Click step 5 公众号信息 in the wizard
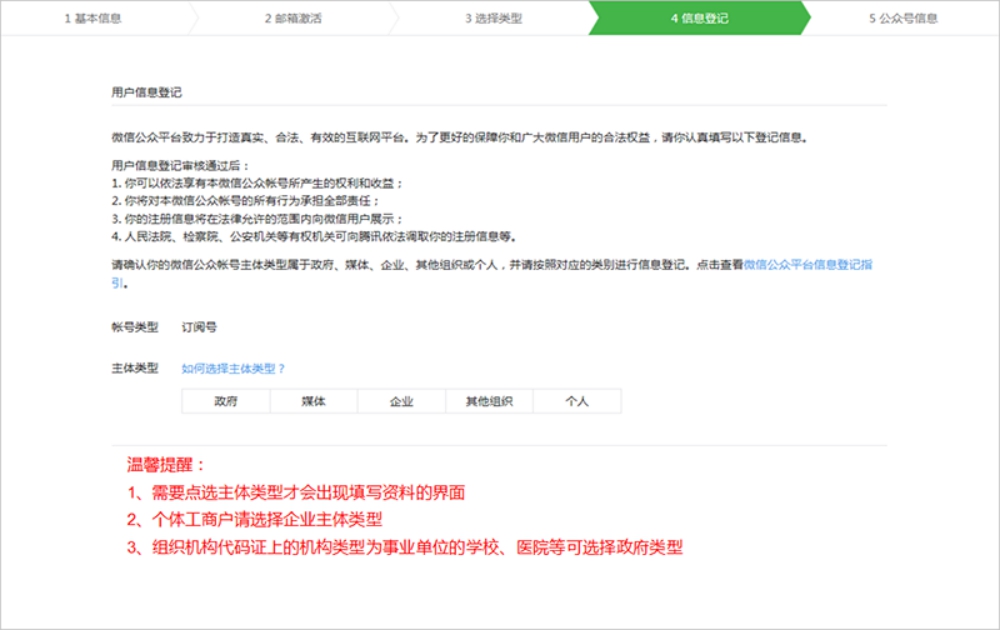The image size is (1000, 630). pyautogui.click(x=907, y=17)
